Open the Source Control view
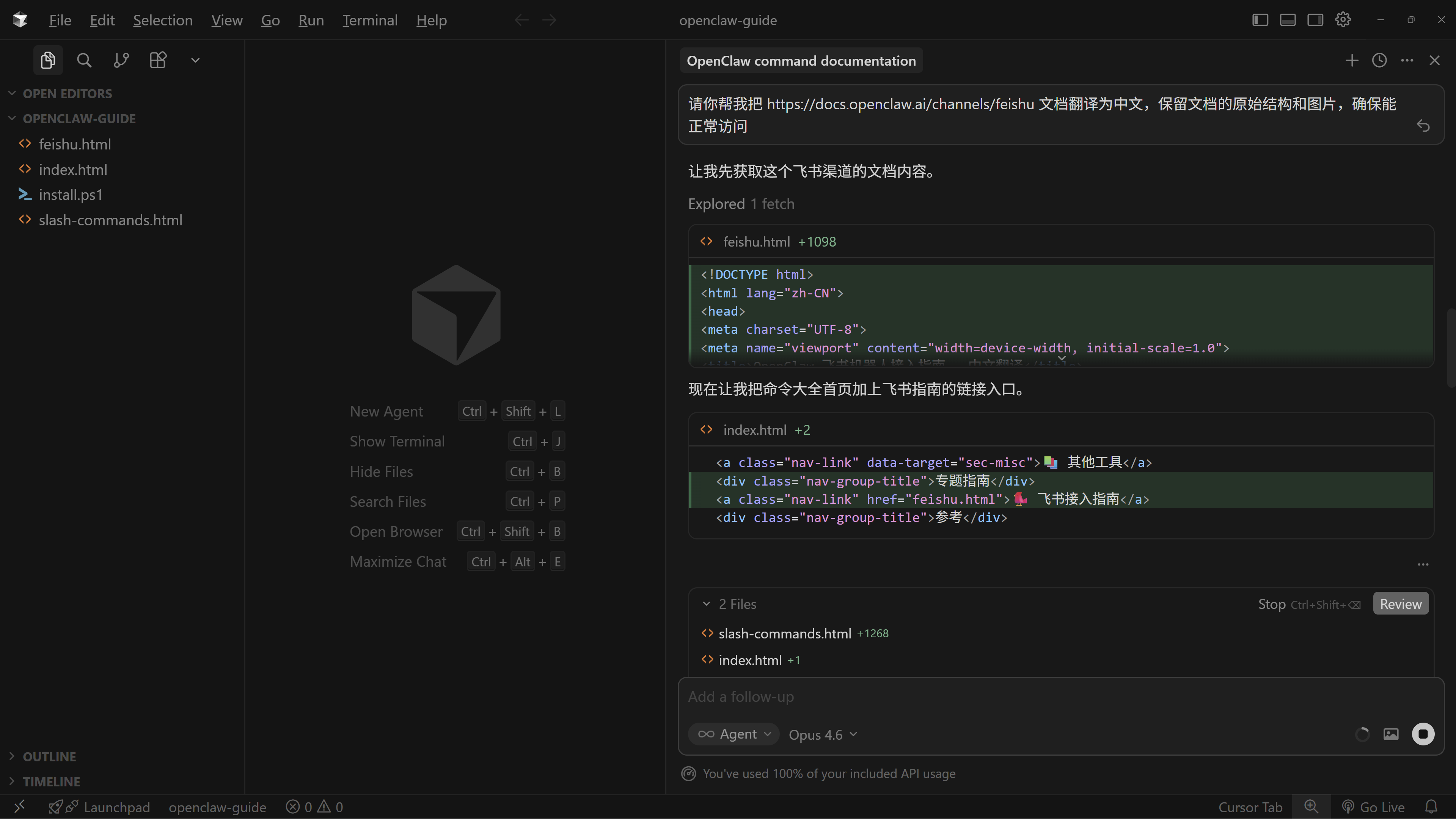This screenshot has width=1456, height=819. pyautogui.click(x=121, y=60)
